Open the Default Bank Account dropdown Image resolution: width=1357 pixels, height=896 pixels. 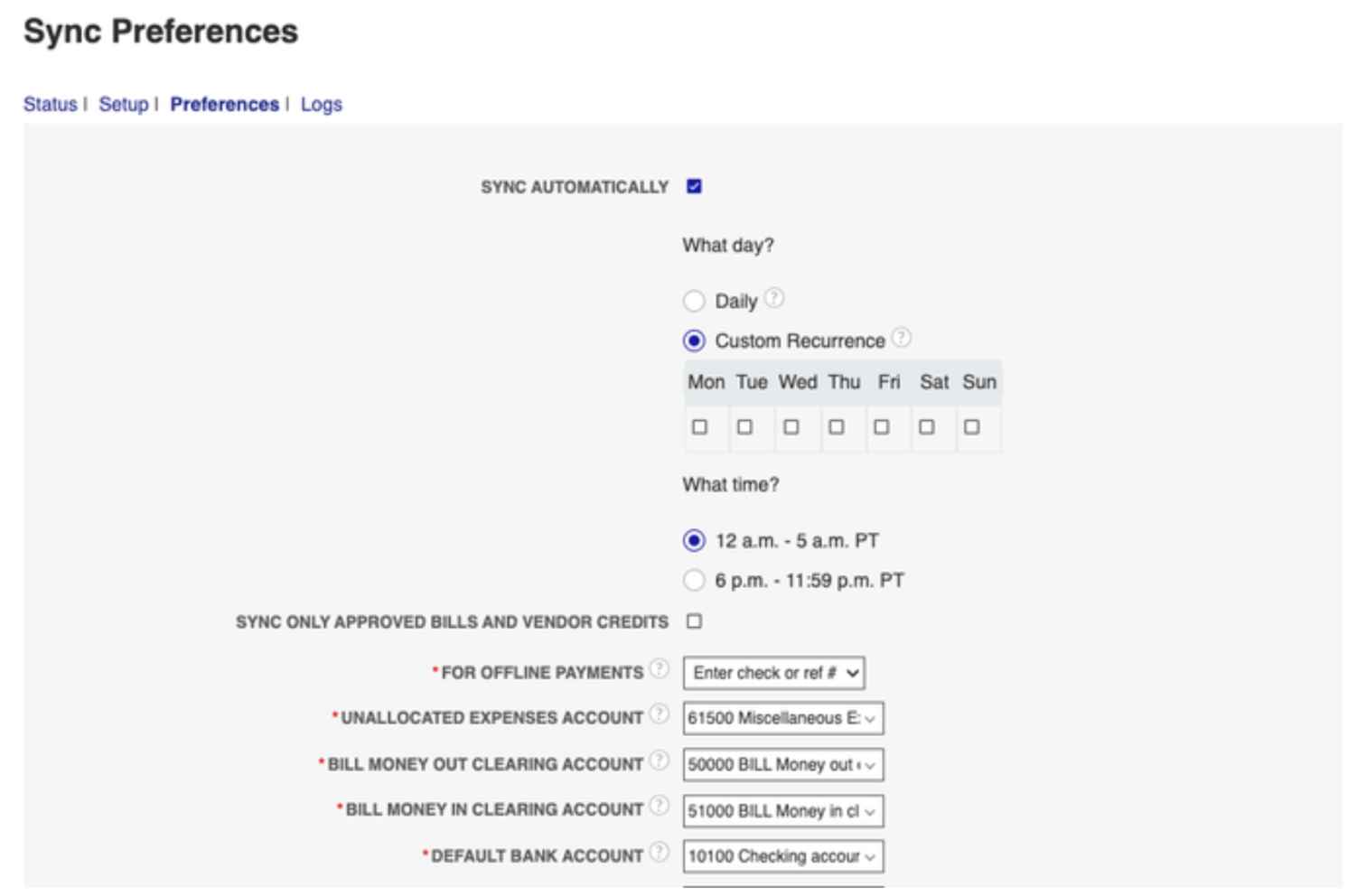[783, 856]
